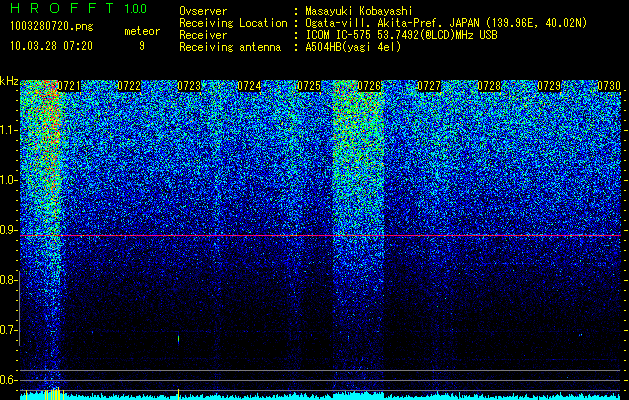Viewport: 629px width, 400px height.
Task: Click the yellow detection spike below 0723
Action: (179, 394)
